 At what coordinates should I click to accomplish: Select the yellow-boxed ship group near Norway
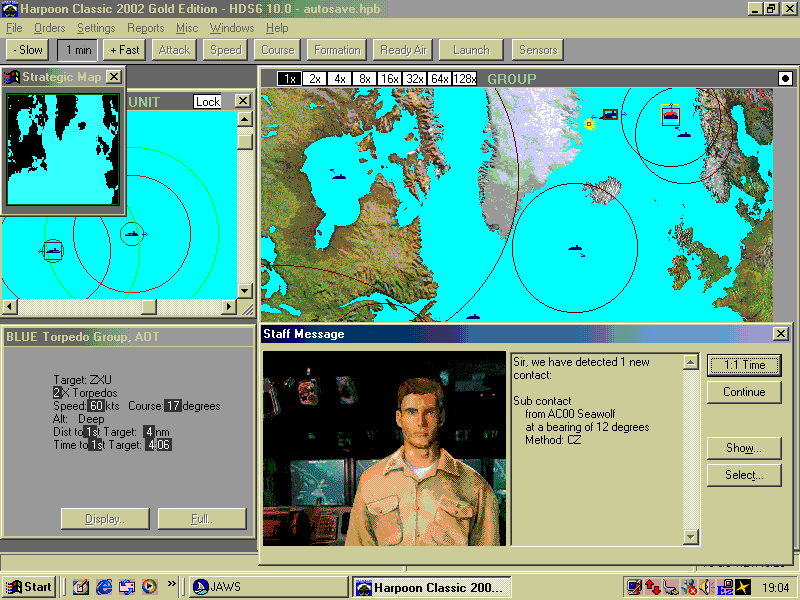pos(670,114)
